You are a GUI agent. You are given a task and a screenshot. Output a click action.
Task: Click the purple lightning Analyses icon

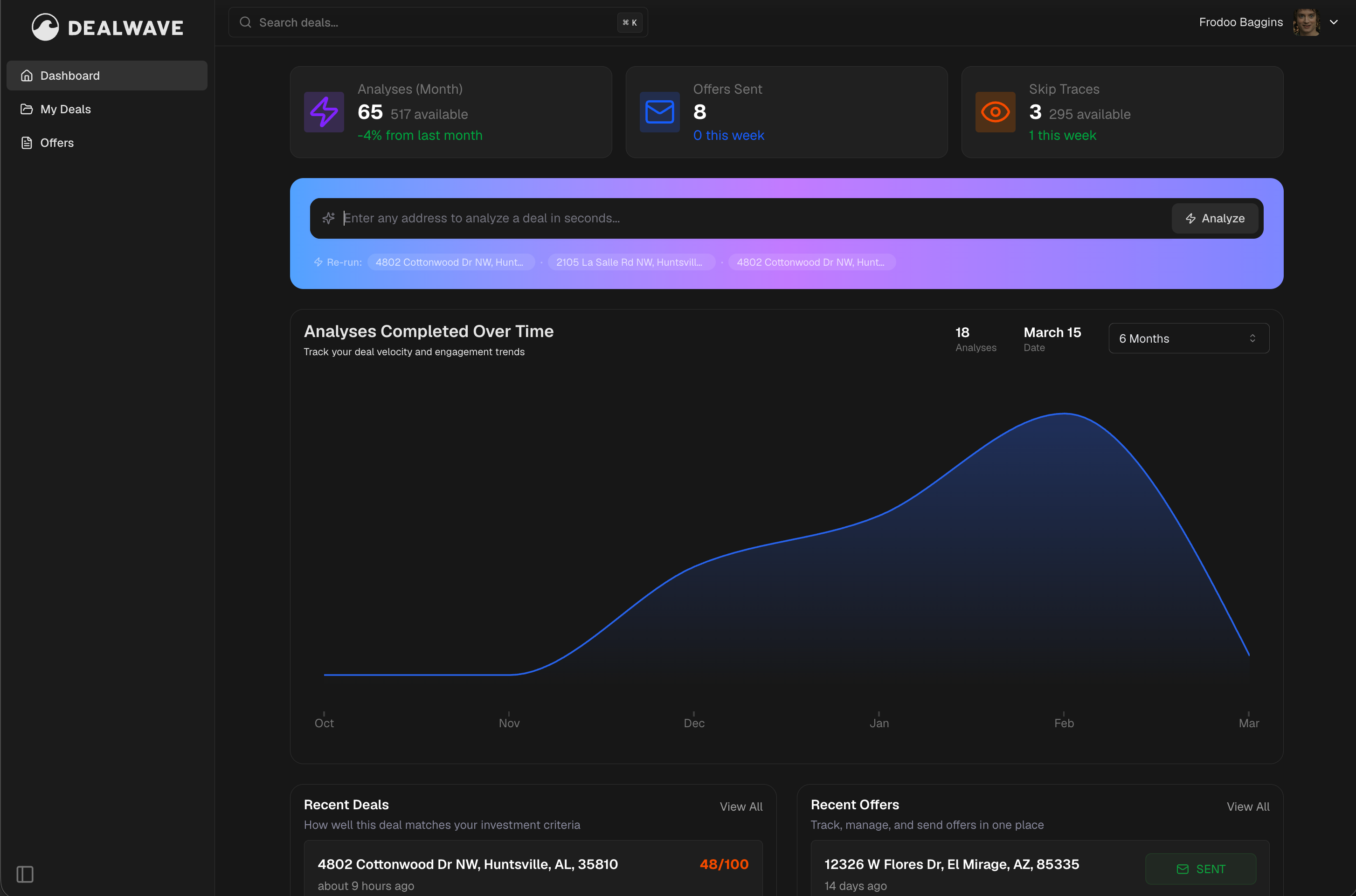point(324,112)
